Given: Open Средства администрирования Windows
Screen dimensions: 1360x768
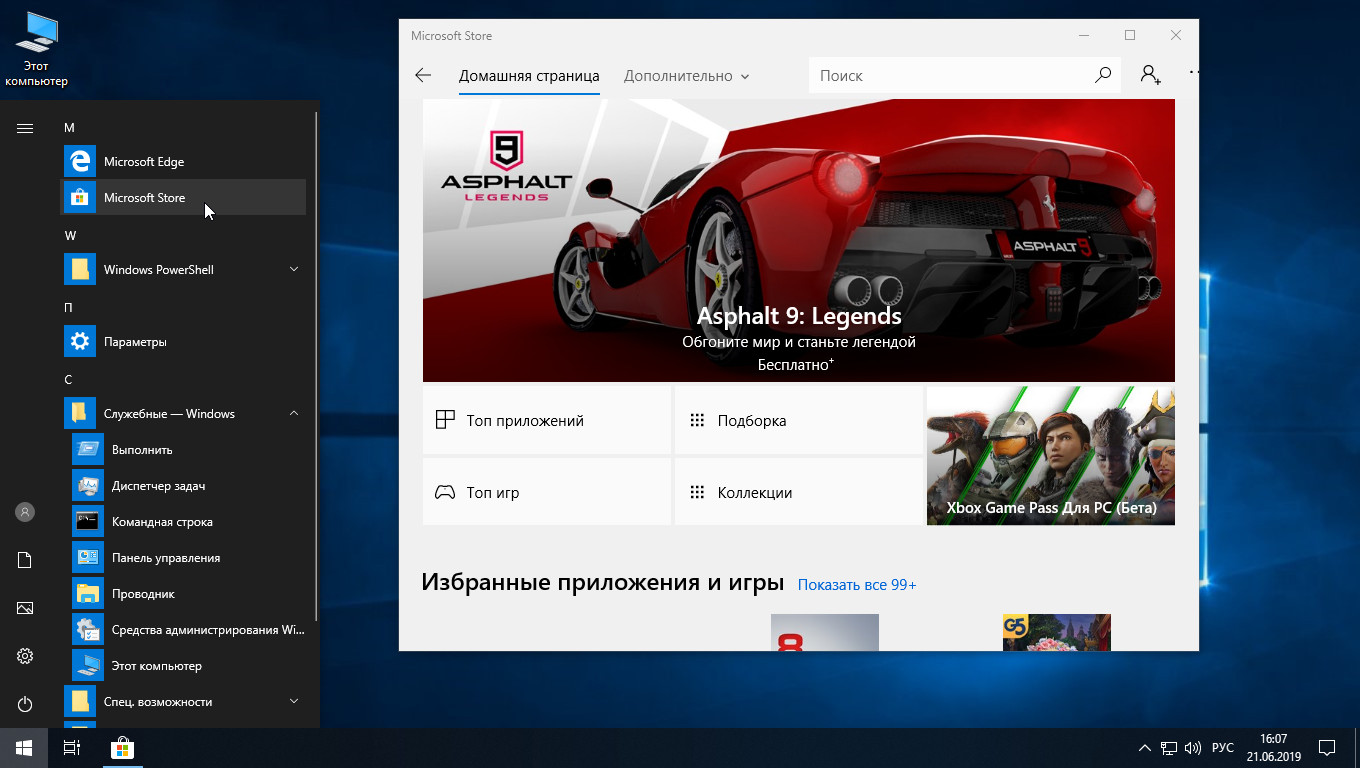Looking at the screenshot, I should (x=188, y=630).
